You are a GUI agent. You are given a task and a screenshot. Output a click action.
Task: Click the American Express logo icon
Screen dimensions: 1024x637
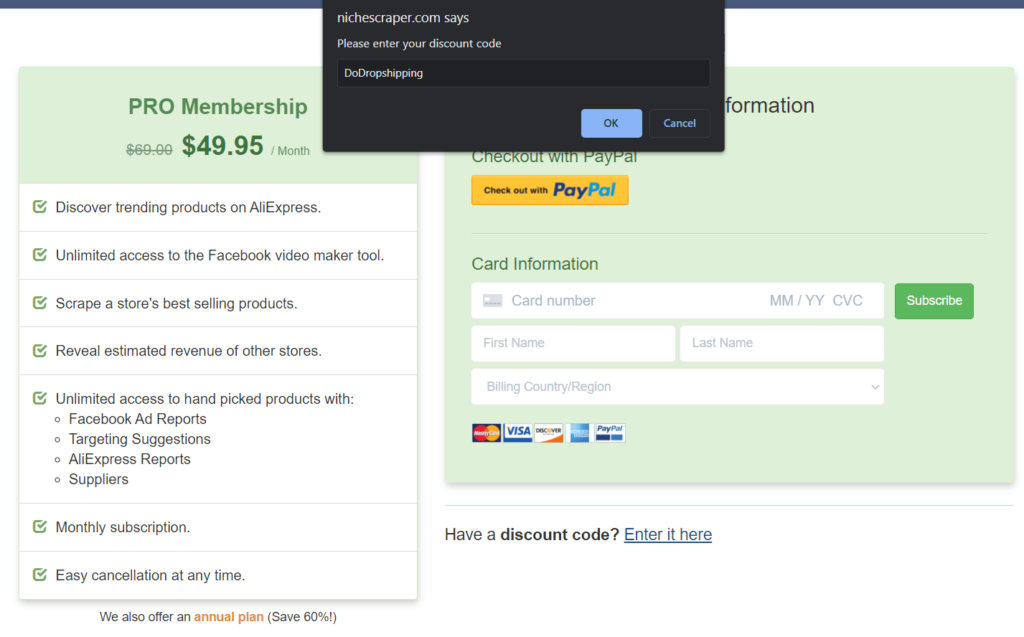point(579,433)
